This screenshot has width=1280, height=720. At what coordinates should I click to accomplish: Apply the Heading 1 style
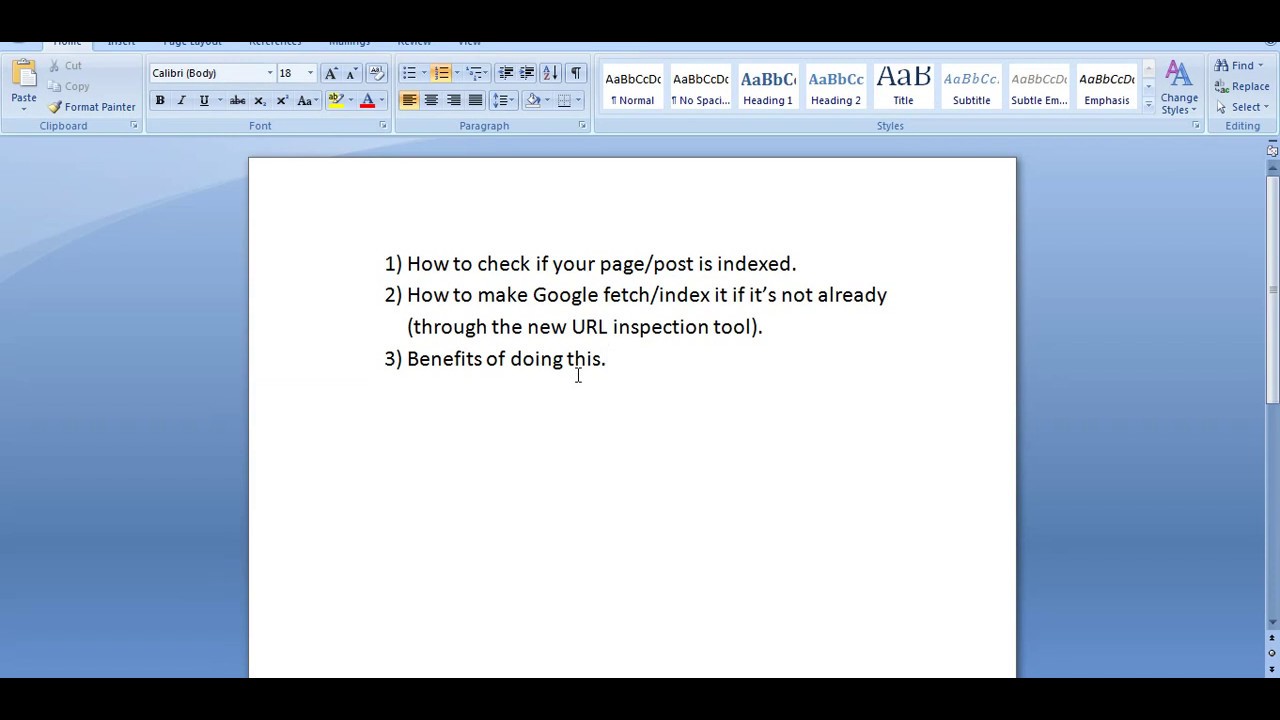768,87
